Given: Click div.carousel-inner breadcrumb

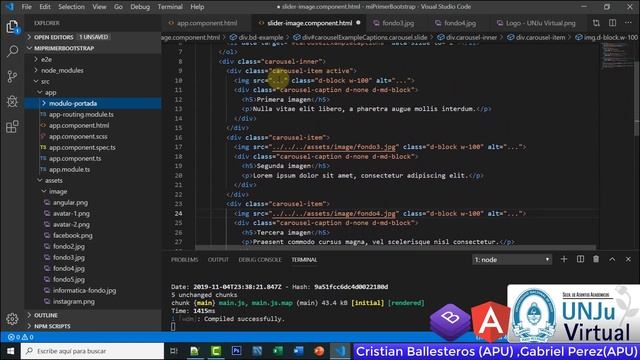Looking at the screenshot, I should coord(468,37).
